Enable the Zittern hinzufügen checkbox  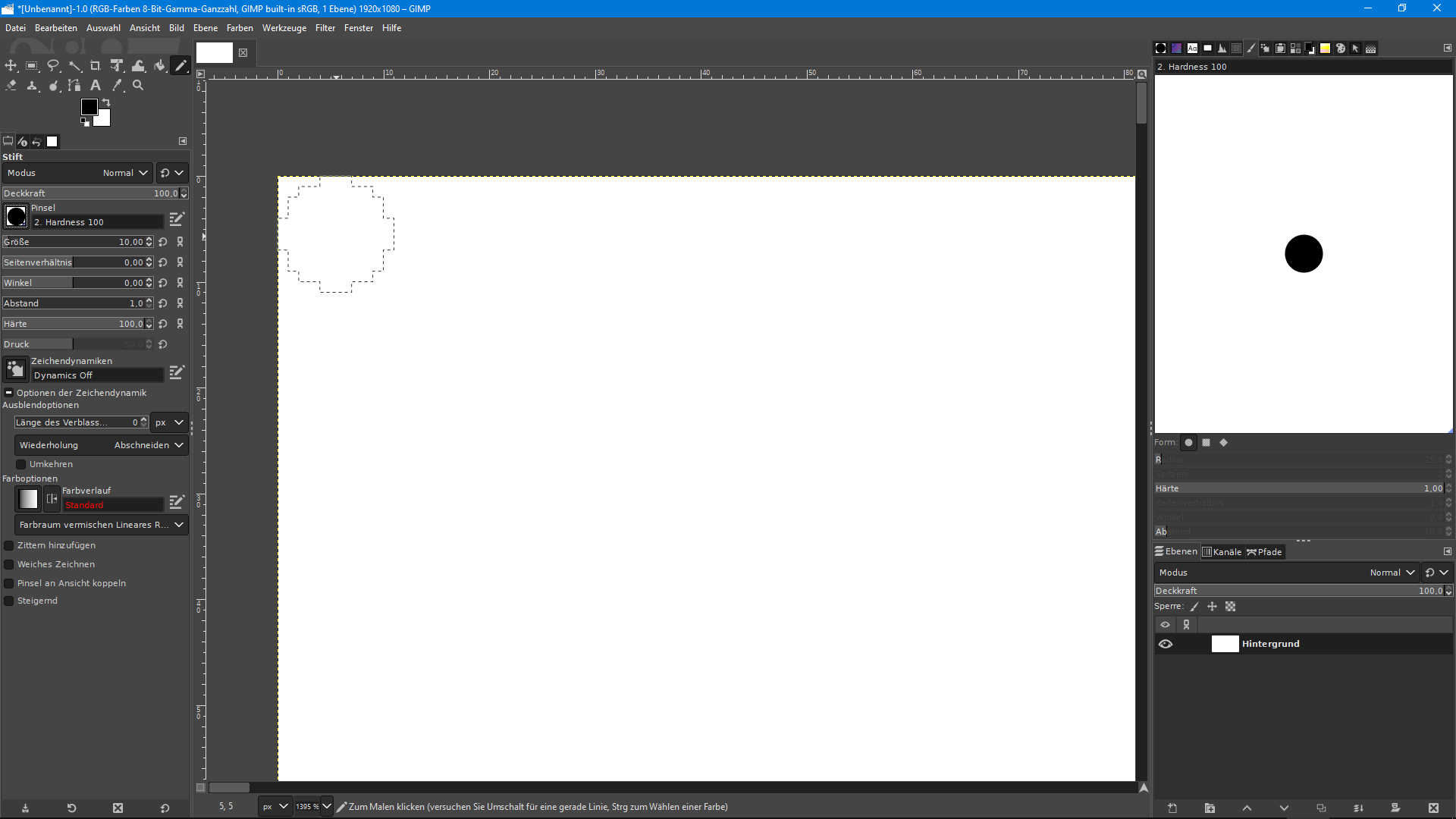pyautogui.click(x=9, y=545)
